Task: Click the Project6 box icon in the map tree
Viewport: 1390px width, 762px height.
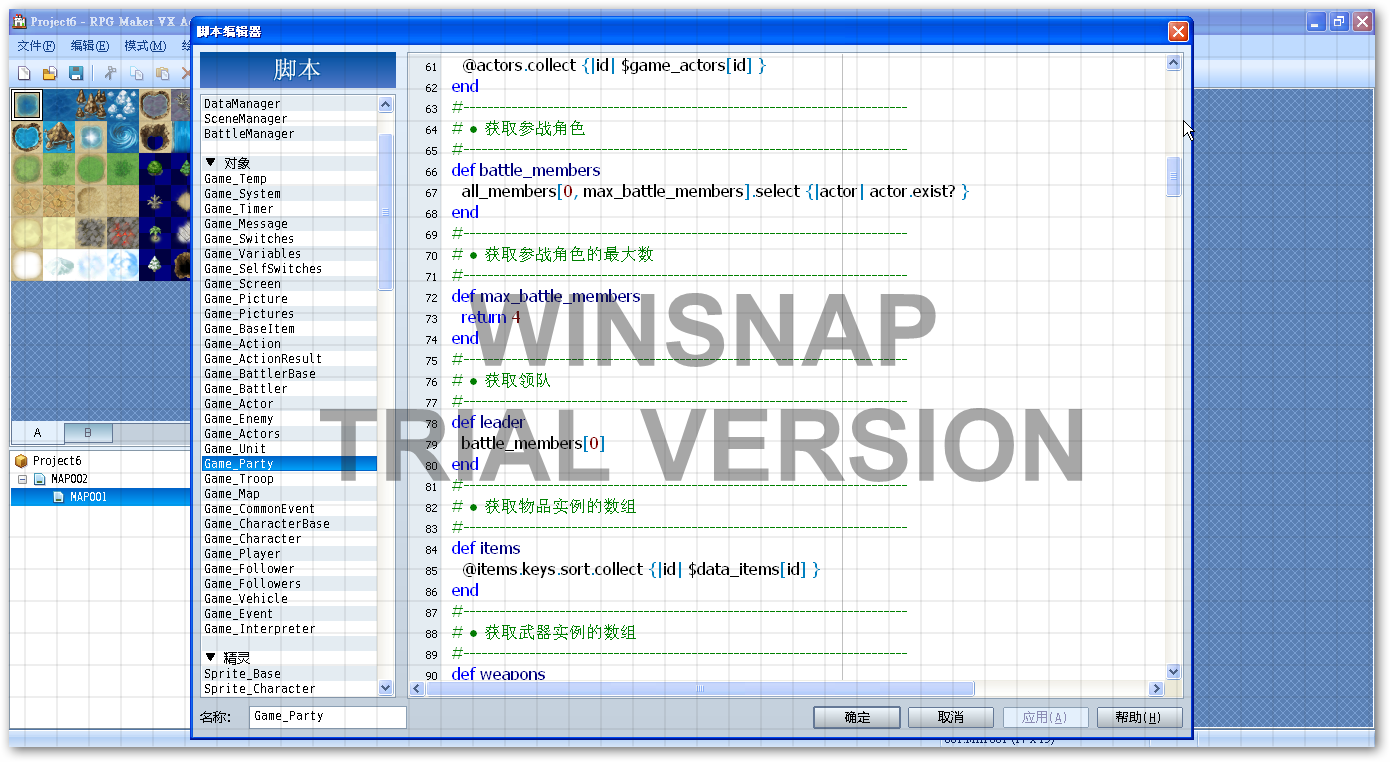Action: pos(21,461)
